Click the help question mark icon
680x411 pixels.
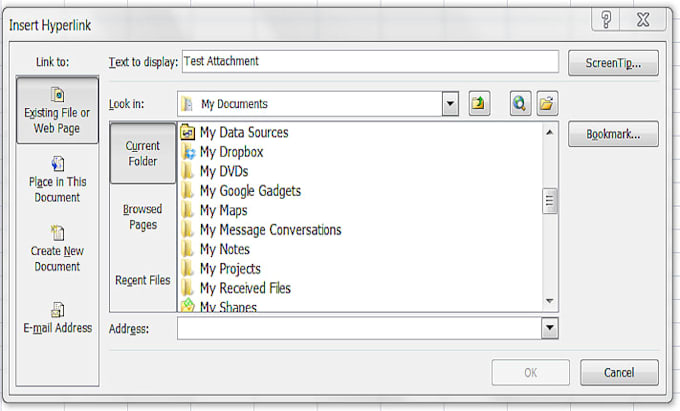[606, 20]
